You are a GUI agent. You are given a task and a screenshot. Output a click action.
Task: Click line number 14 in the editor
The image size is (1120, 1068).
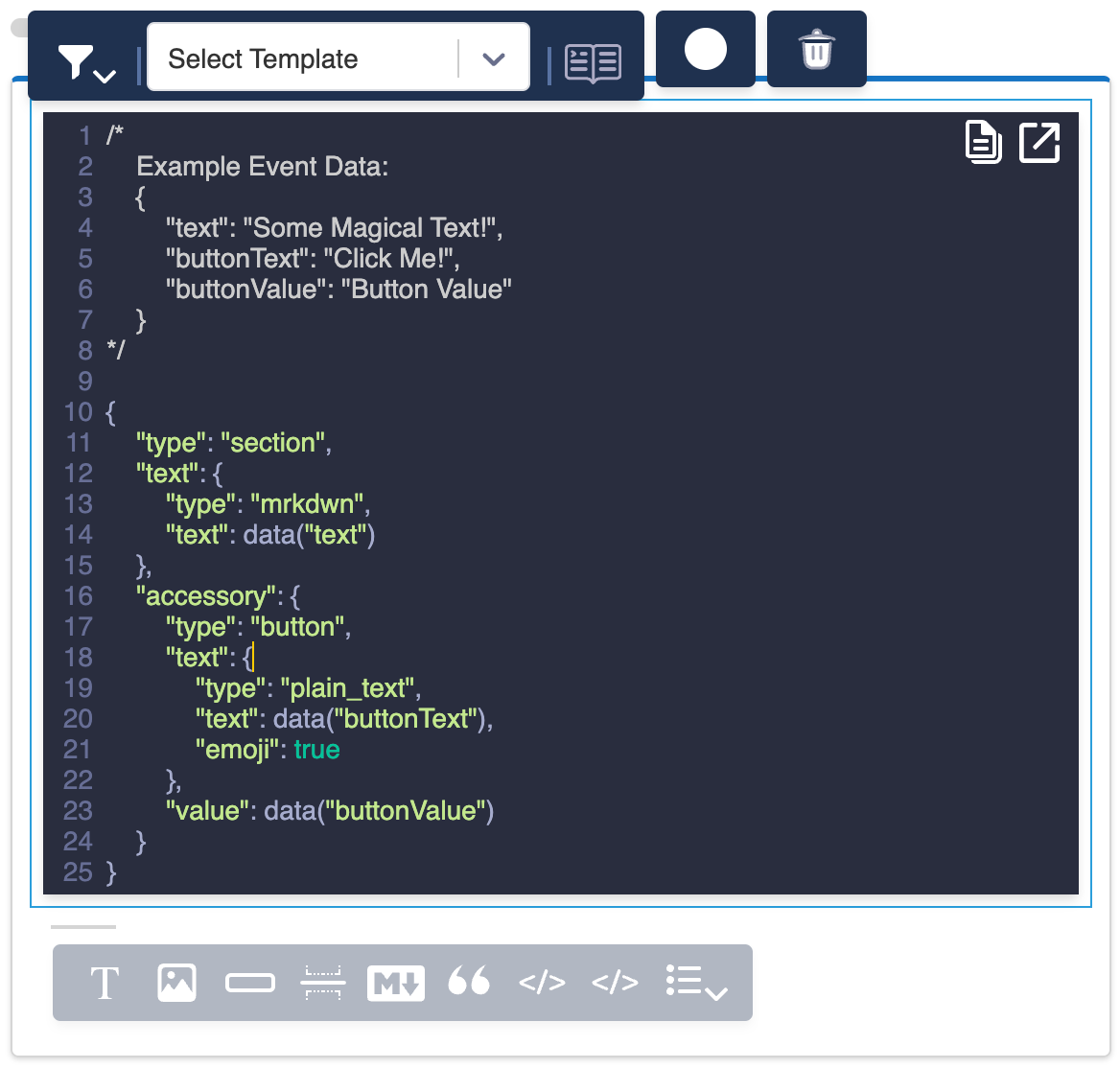tap(79, 535)
